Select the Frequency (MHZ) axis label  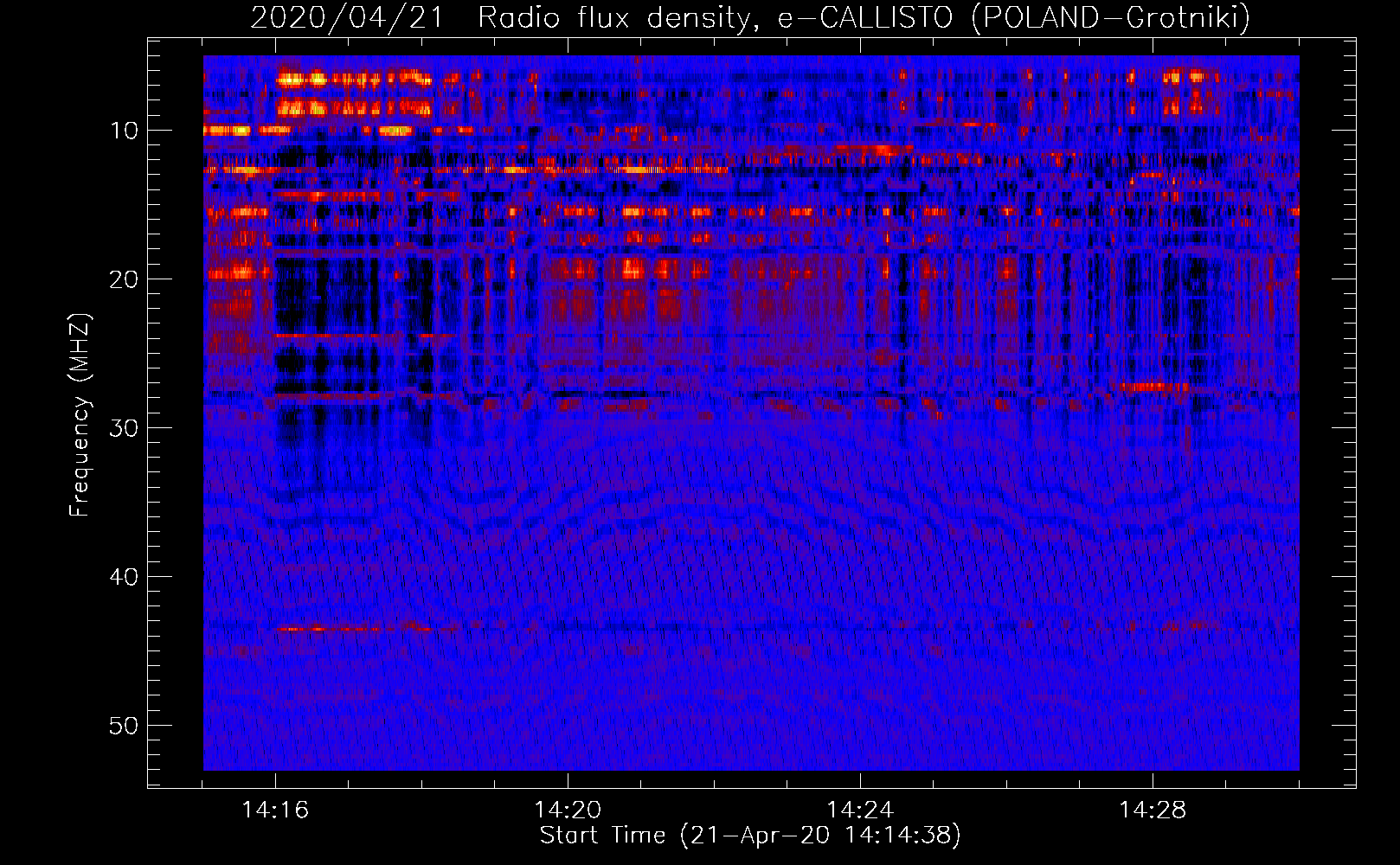(x=80, y=415)
